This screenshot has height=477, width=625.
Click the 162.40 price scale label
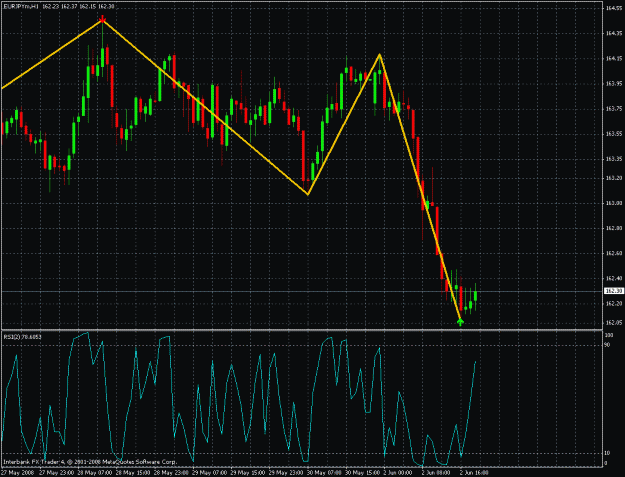coord(614,279)
